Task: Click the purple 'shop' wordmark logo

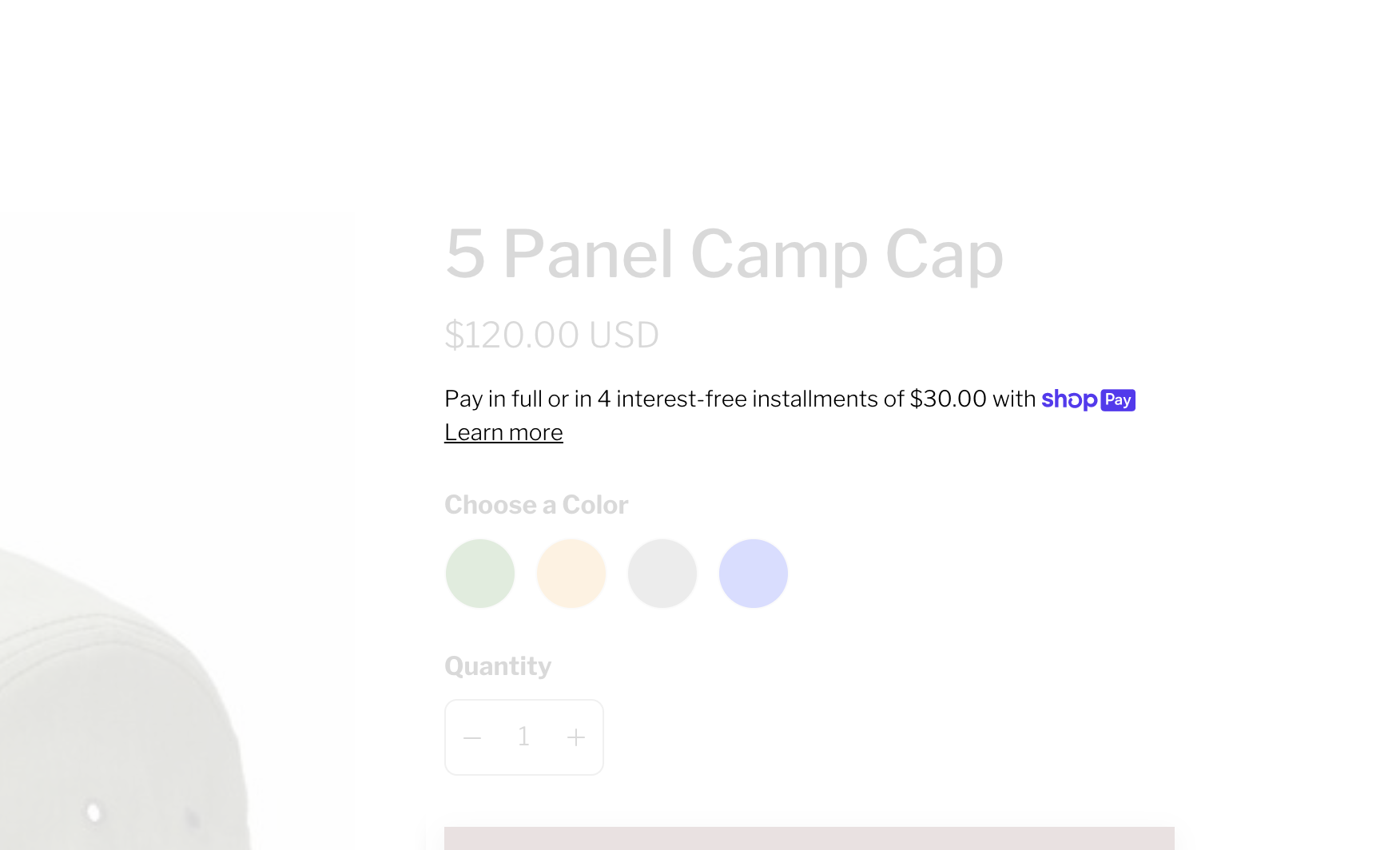Action: point(1068,399)
